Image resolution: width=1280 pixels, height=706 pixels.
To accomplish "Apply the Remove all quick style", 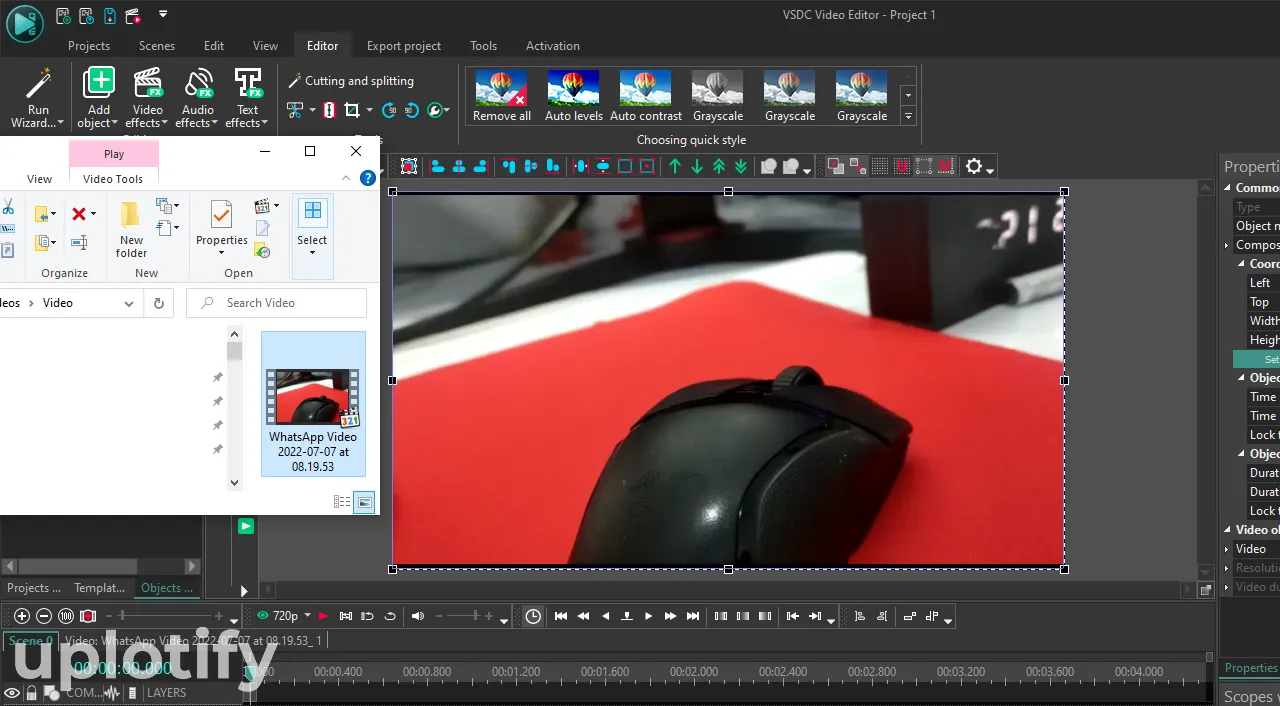I will pos(502,96).
